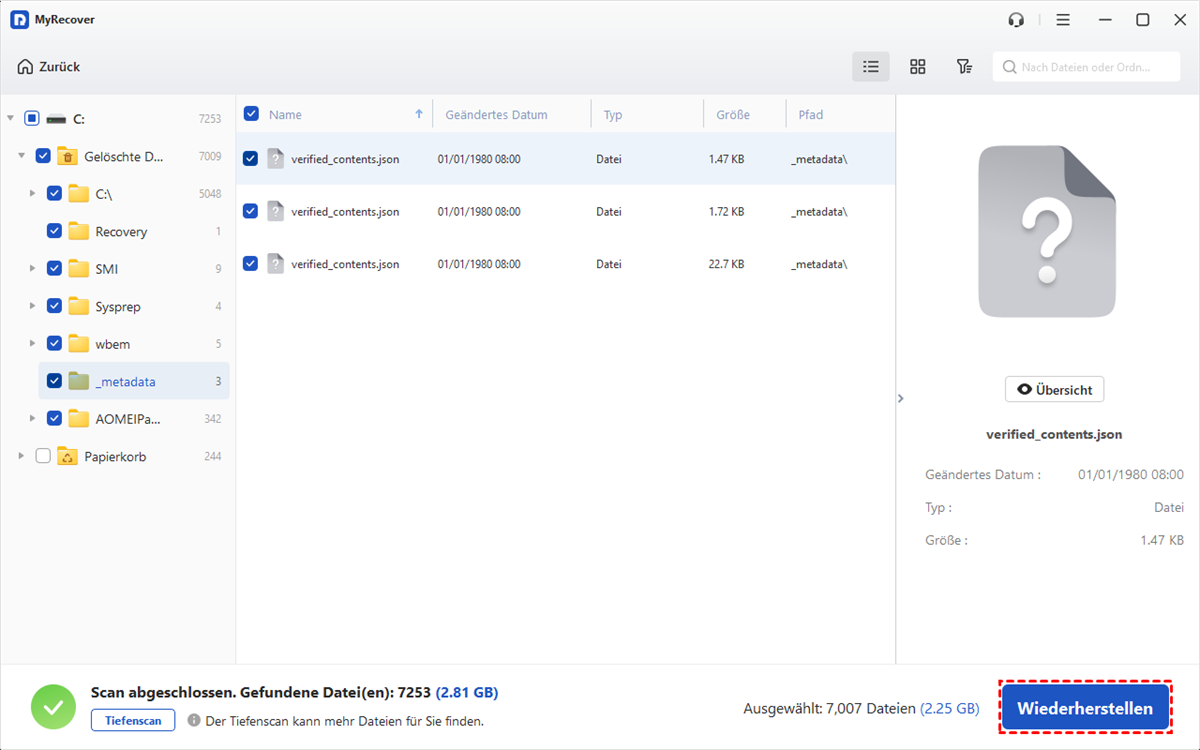Click the Gelöschte Dateien trash folder icon
The width and height of the screenshot is (1200, 750).
67,156
